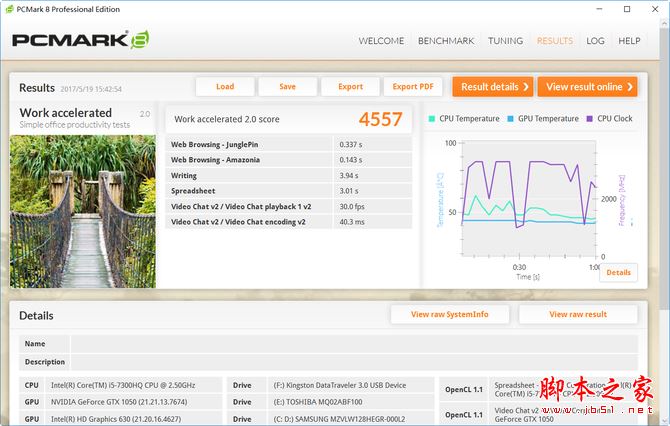
Task: Click the Export PDF button
Action: point(413,87)
